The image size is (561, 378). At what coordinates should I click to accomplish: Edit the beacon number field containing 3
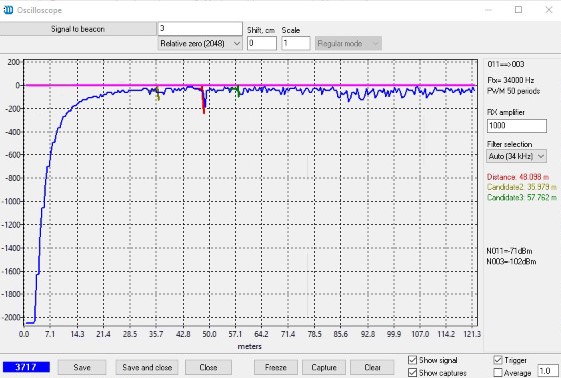[200, 29]
